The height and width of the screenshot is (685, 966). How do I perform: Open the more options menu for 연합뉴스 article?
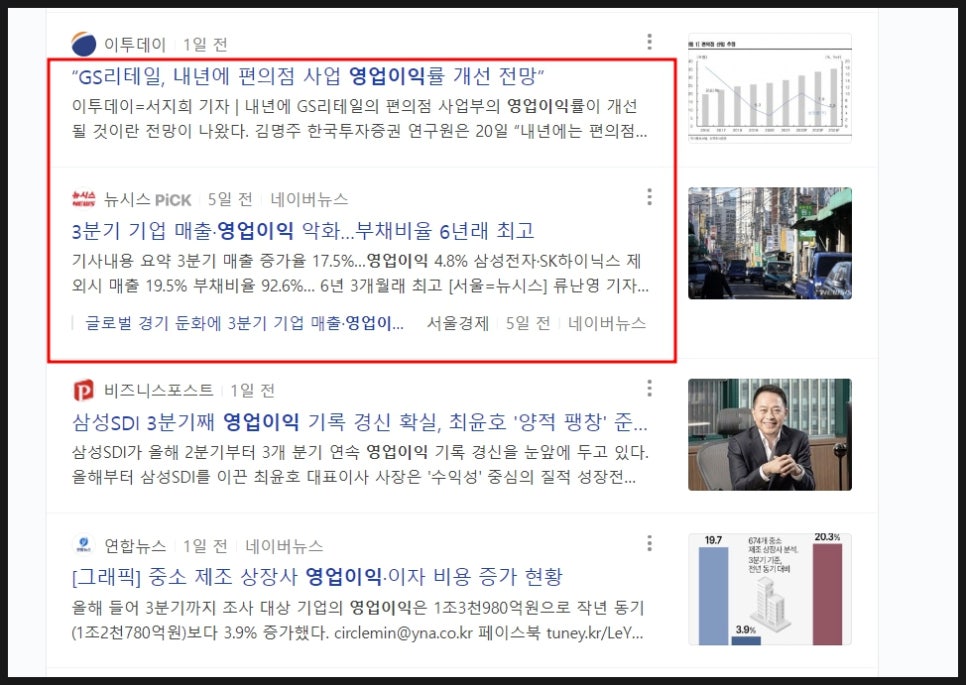pyautogui.click(x=649, y=543)
